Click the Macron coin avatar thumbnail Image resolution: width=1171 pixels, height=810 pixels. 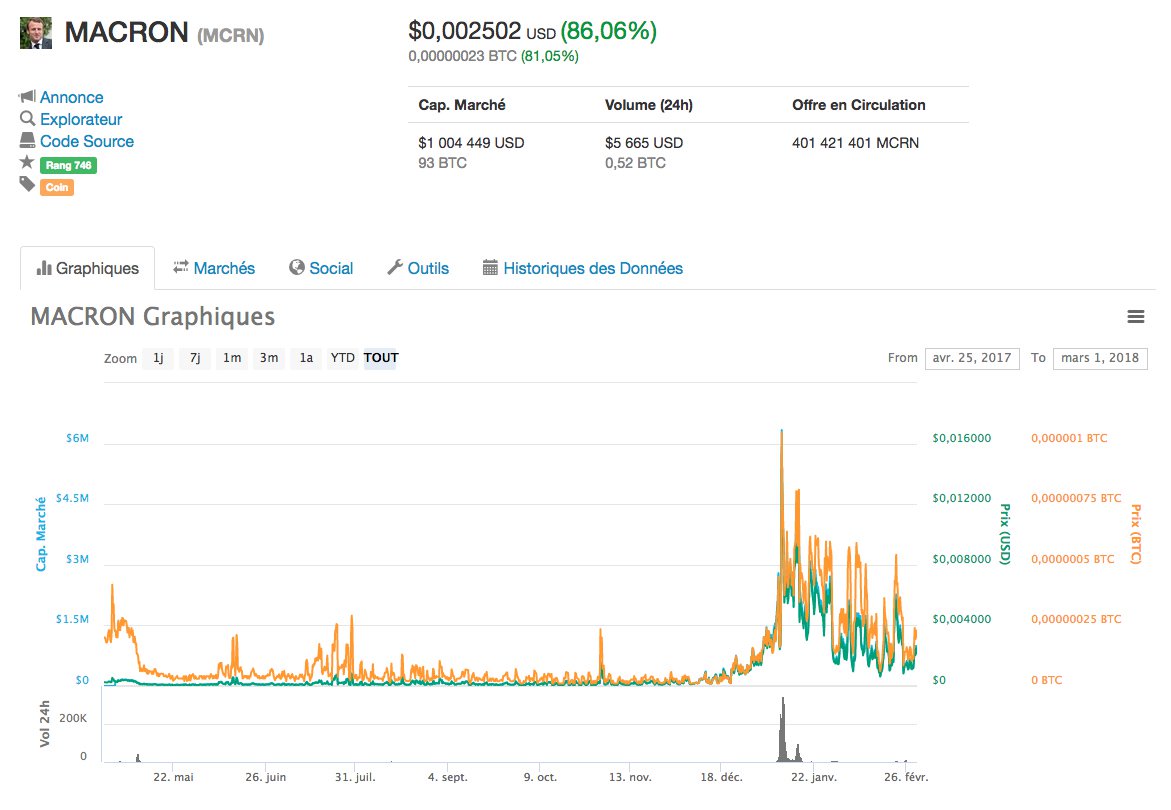(x=36, y=33)
